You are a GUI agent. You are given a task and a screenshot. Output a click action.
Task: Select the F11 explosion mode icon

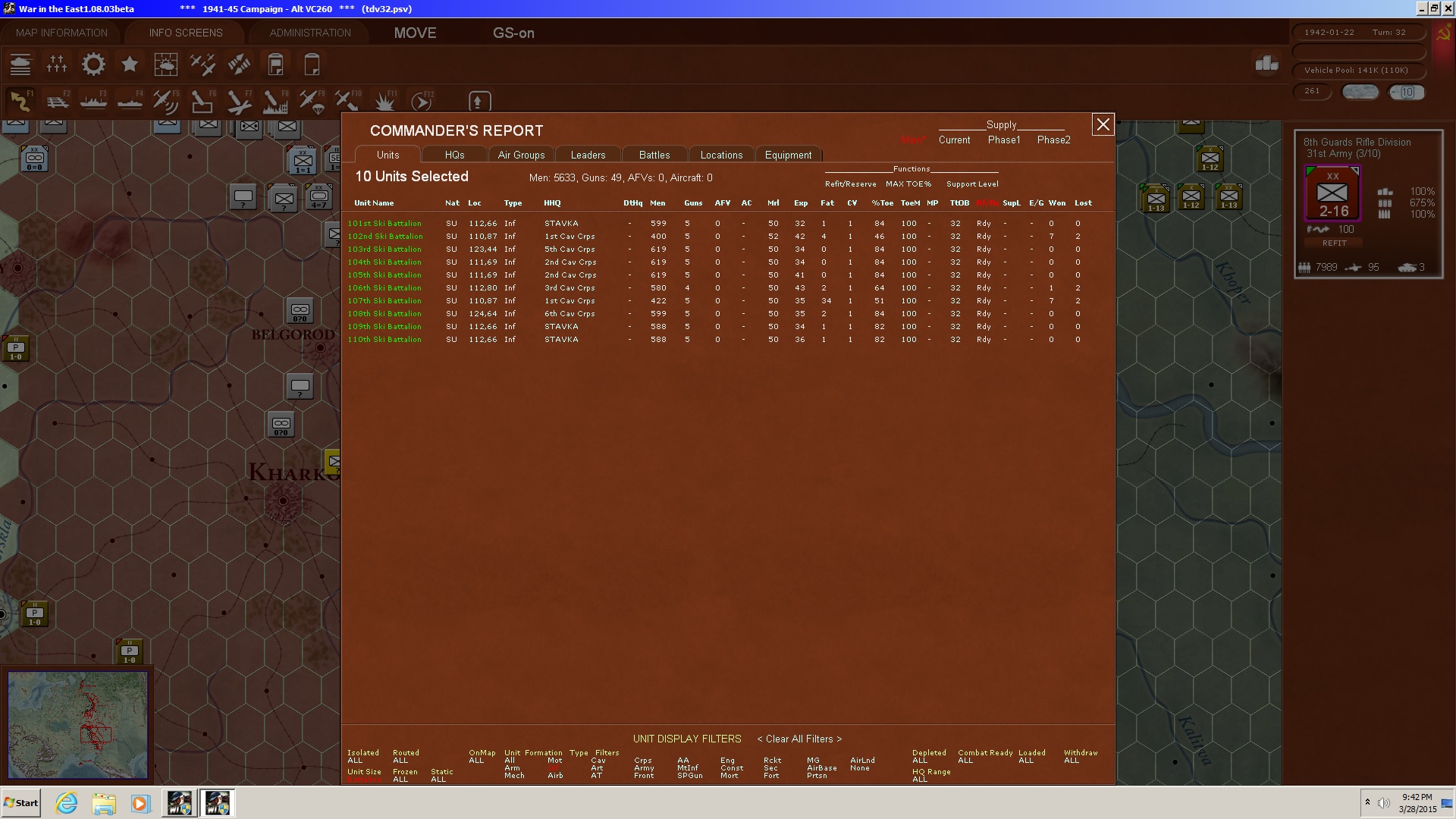(384, 101)
